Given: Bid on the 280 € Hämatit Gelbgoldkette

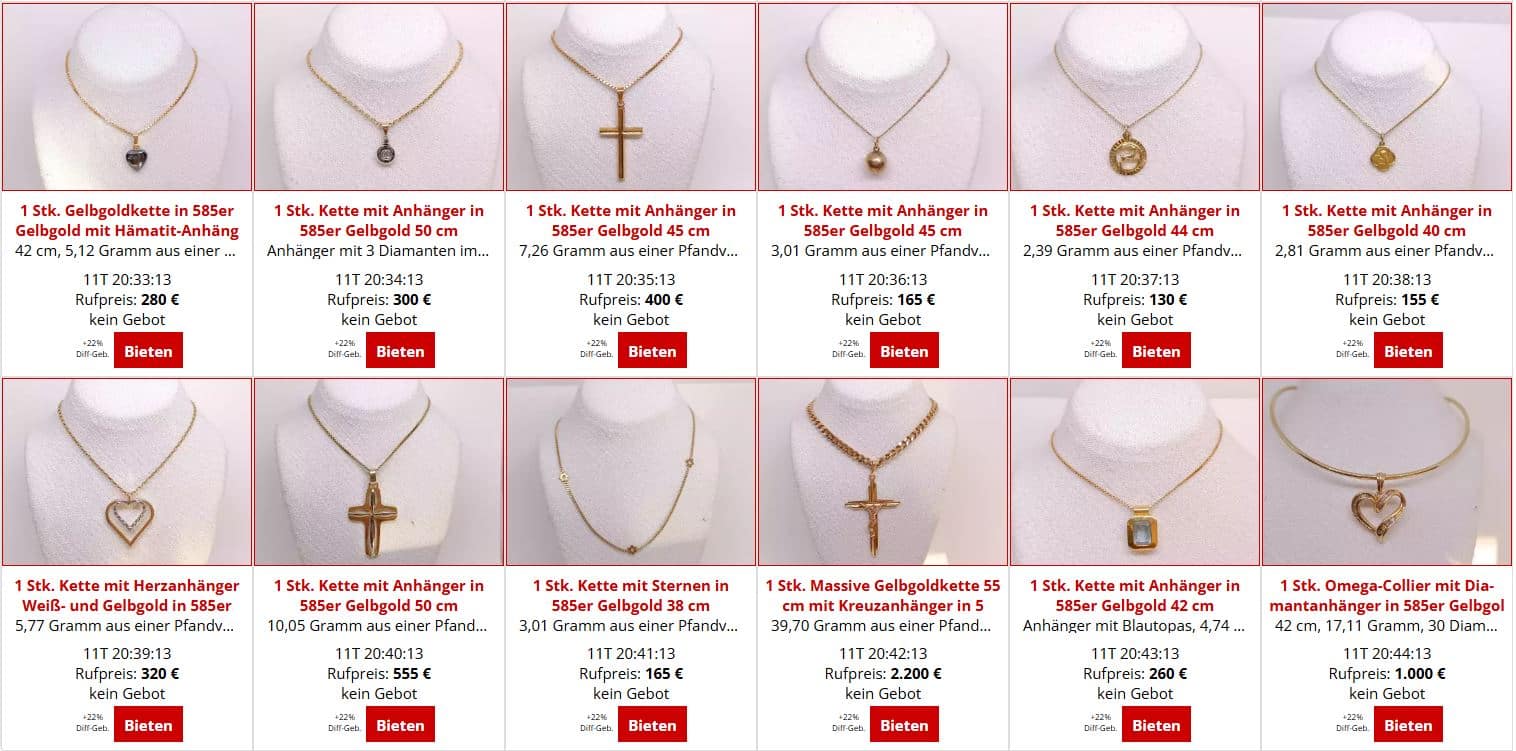Looking at the screenshot, I should 148,351.
